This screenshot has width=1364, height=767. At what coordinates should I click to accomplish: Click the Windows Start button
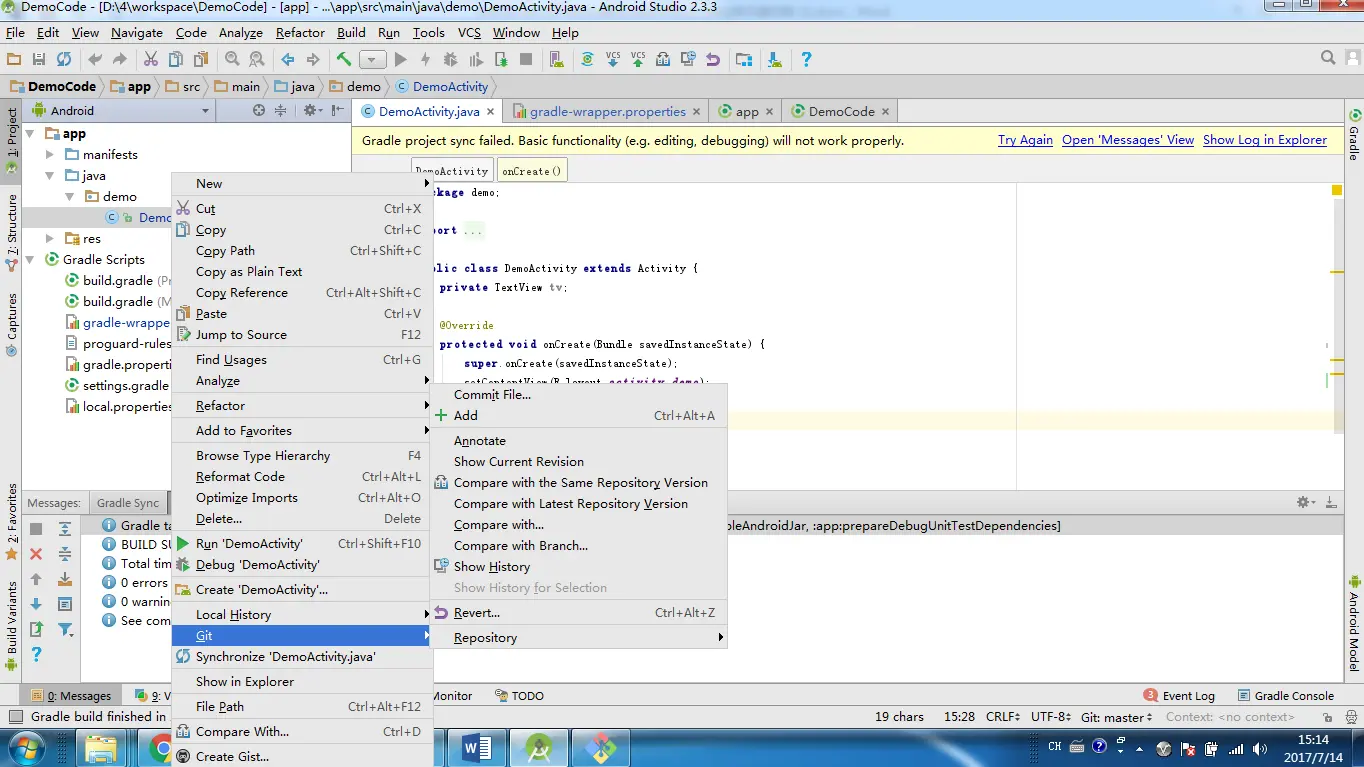tap(26, 747)
